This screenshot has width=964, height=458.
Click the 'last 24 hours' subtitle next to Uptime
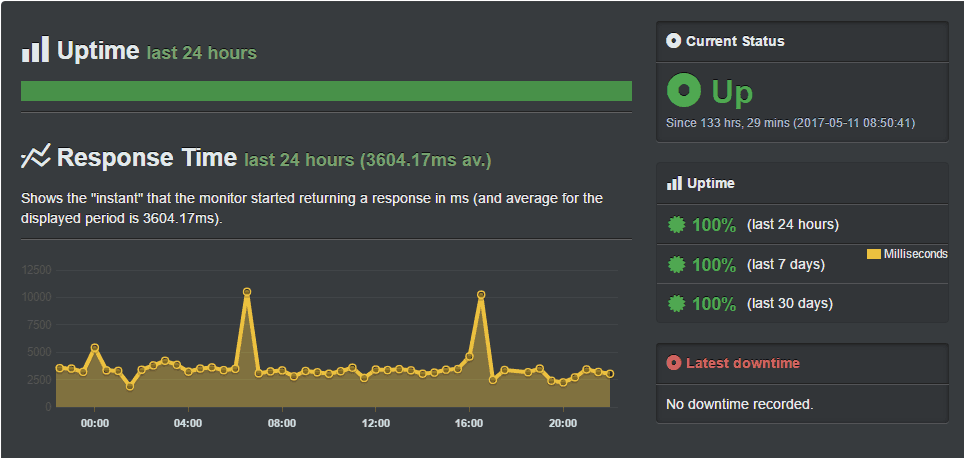tap(202, 53)
